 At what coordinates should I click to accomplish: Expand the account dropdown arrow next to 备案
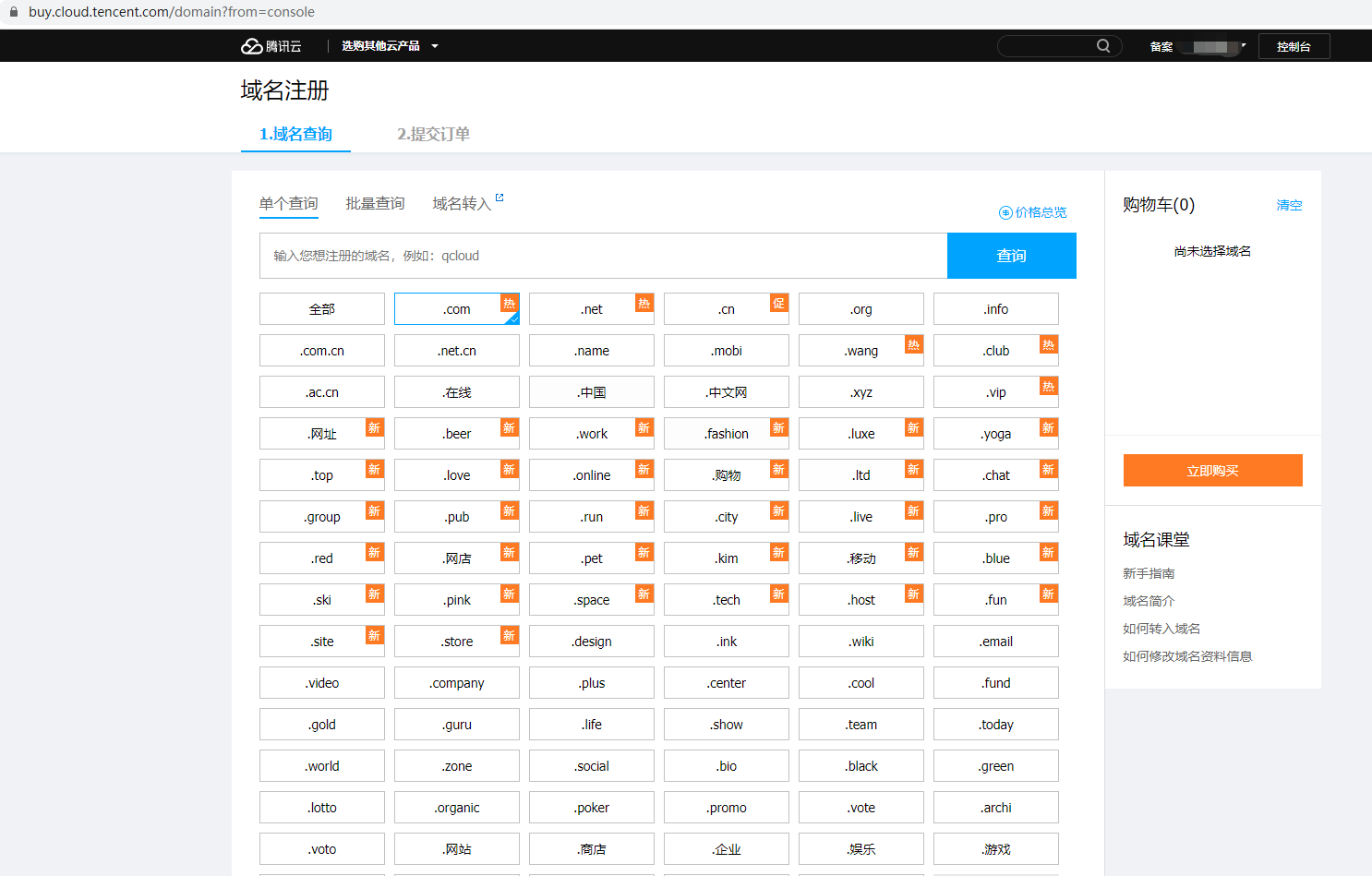[x=1244, y=45]
